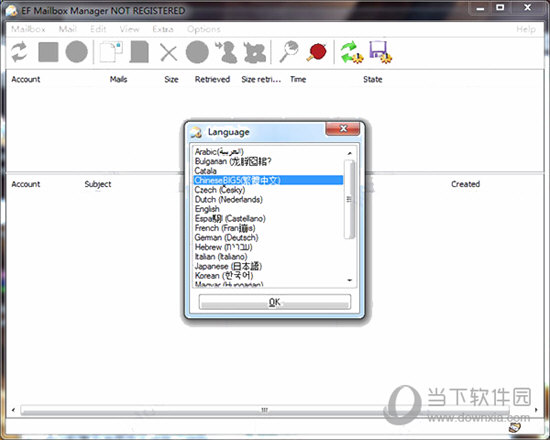Image resolution: width=550 pixels, height=440 pixels.
Task: Select Bulgarian in the language list
Action: (x=268, y=161)
